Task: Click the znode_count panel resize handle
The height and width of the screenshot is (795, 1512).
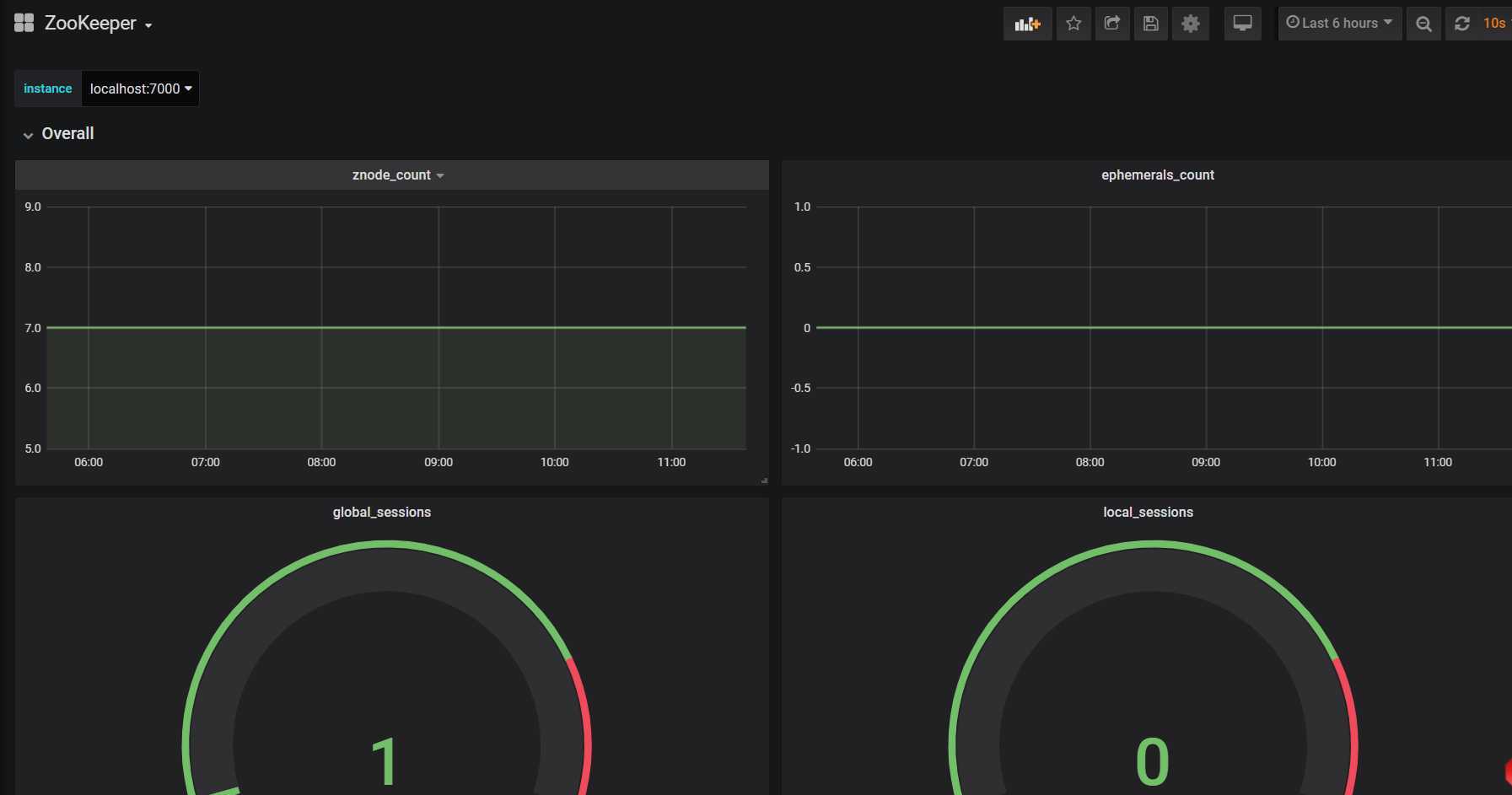Action: click(x=764, y=481)
